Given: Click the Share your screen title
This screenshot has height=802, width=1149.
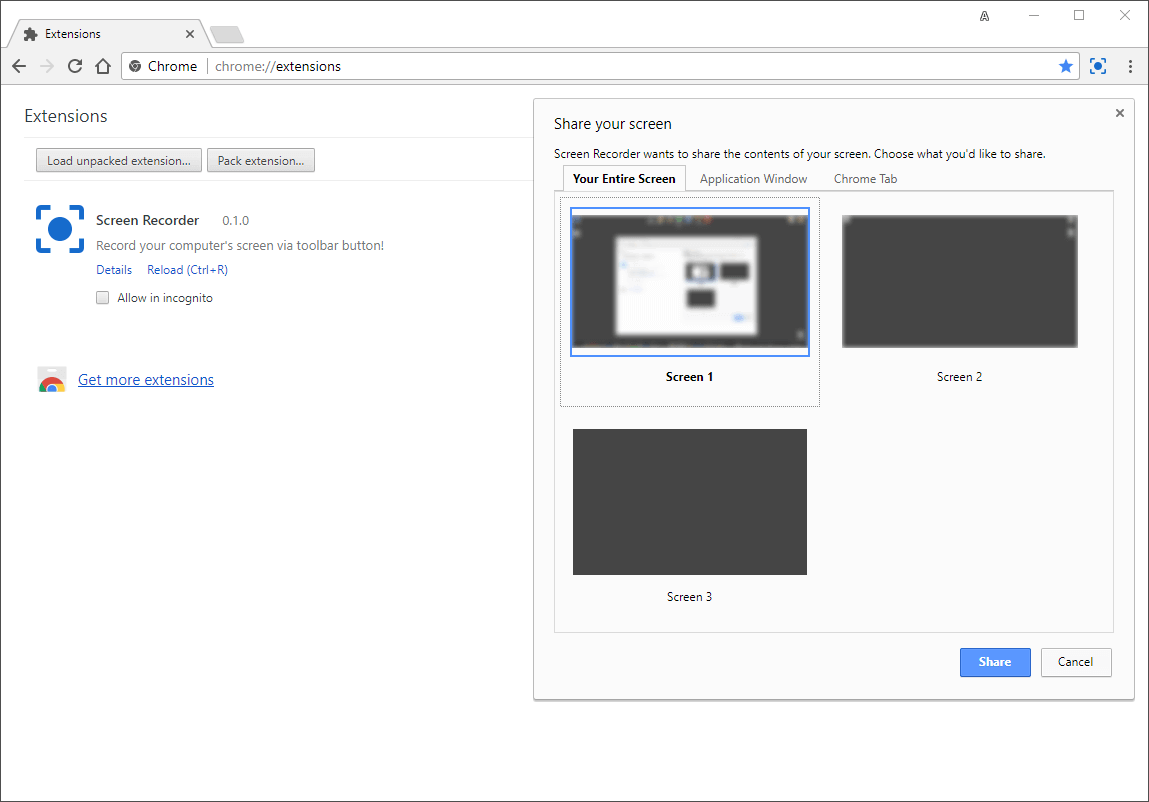Looking at the screenshot, I should point(613,124).
